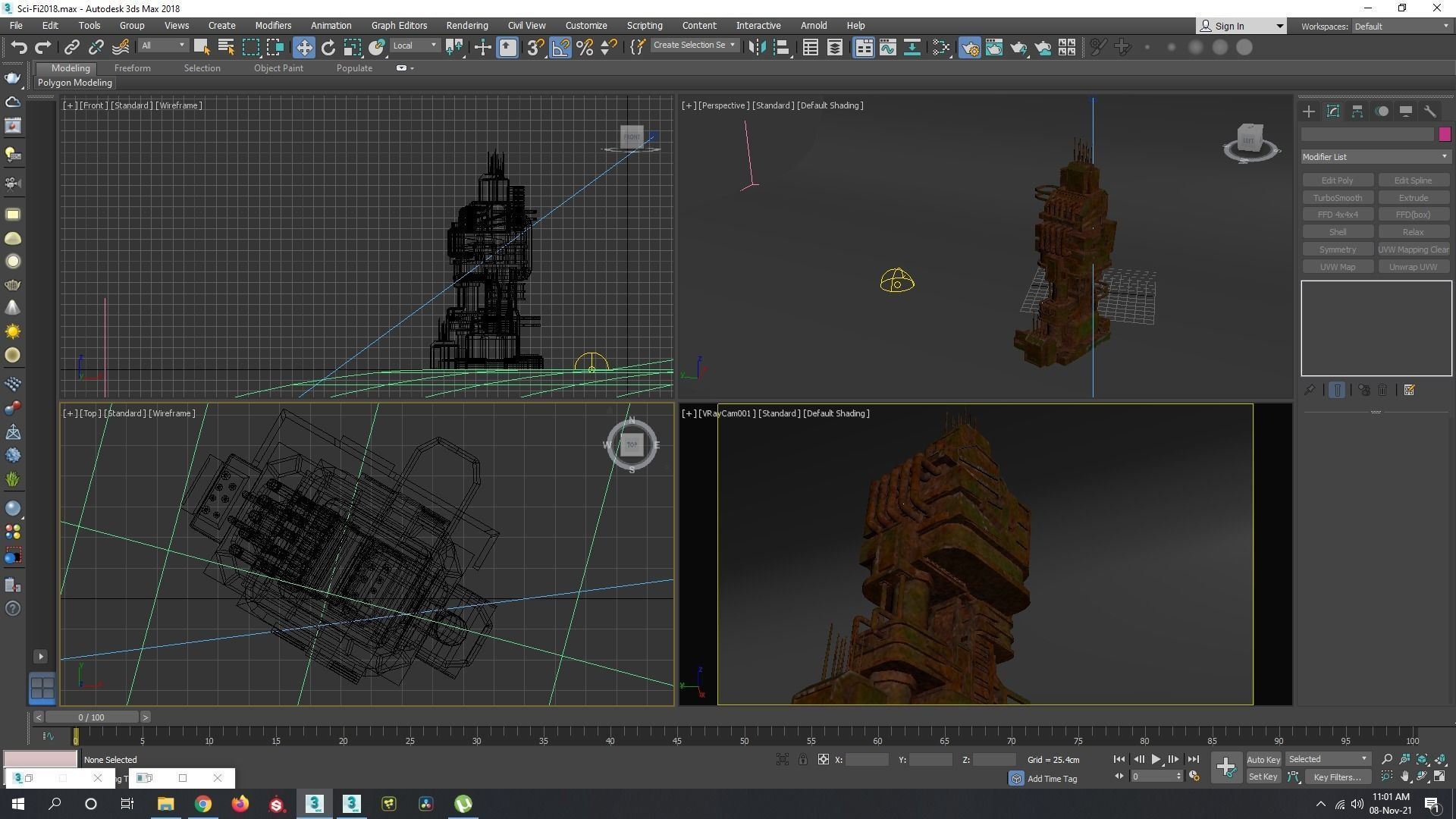Open the Utilities wrench icon
The width and height of the screenshot is (1456, 819).
(1430, 111)
